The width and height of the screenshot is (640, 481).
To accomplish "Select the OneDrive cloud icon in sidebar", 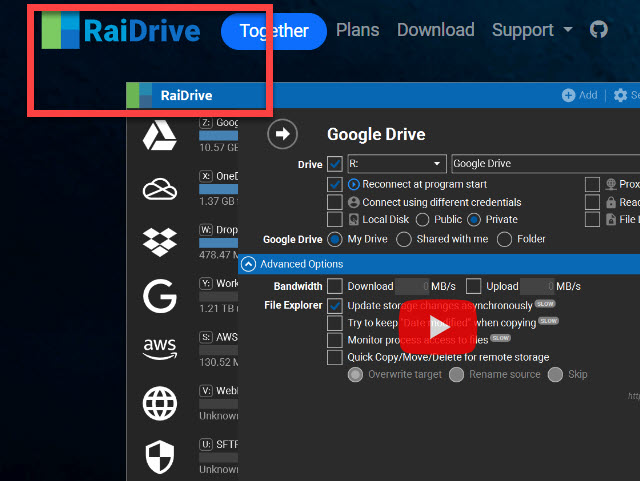I will 160,189.
